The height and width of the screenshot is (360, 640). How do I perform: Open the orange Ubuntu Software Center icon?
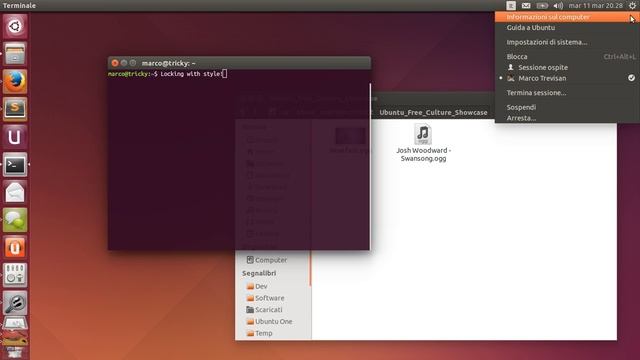coord(15,247)
